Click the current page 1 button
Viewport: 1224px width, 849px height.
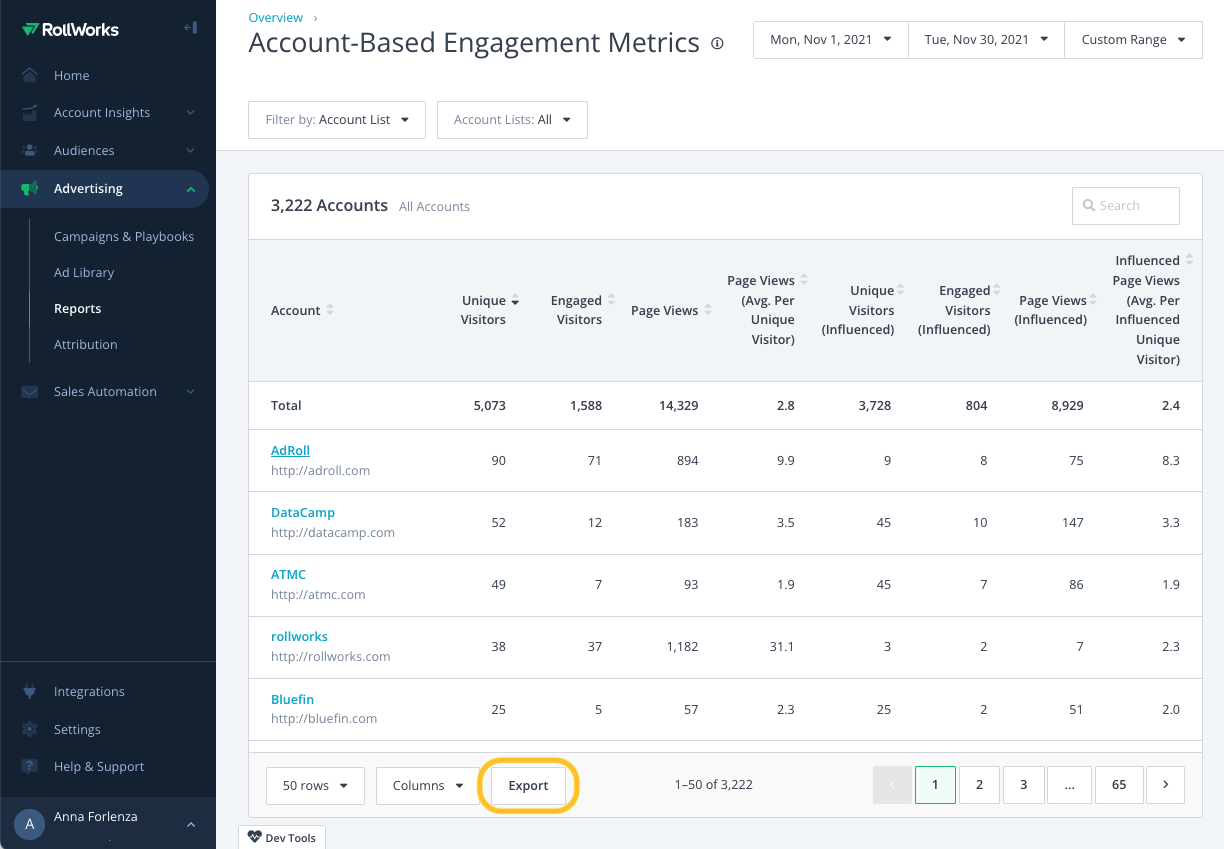point(935,785)
